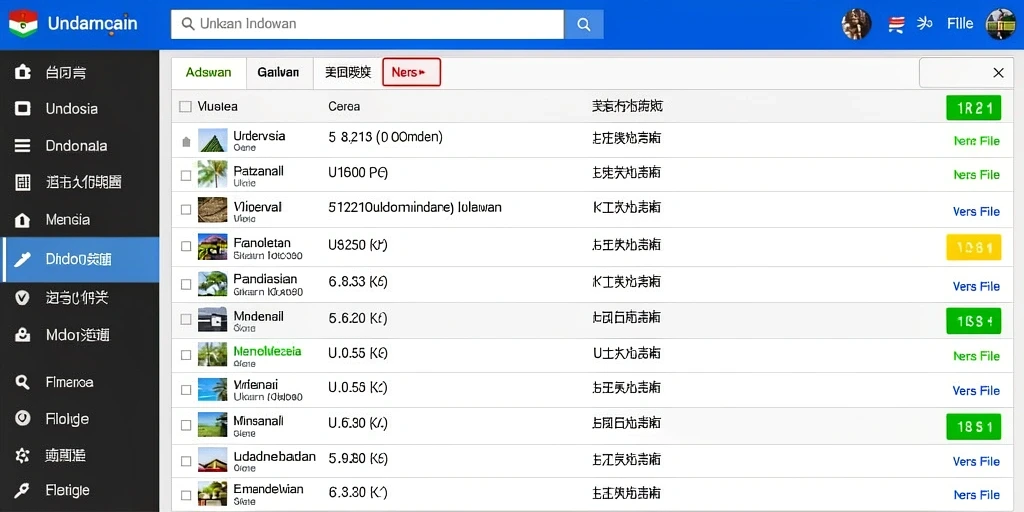Click the Fletigie key icon in sidebar
1024x512 pixels.
click(23, 490)
